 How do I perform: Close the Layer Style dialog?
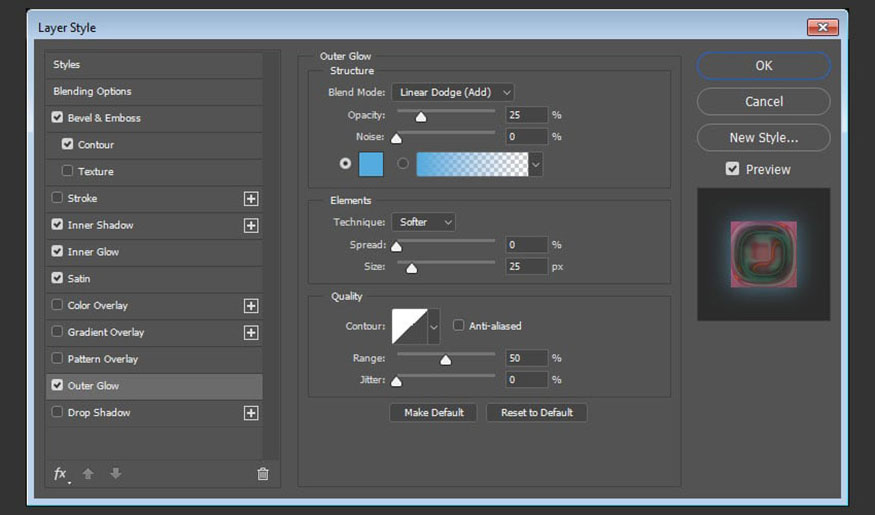pyautogui.click(x=823, y=27)
